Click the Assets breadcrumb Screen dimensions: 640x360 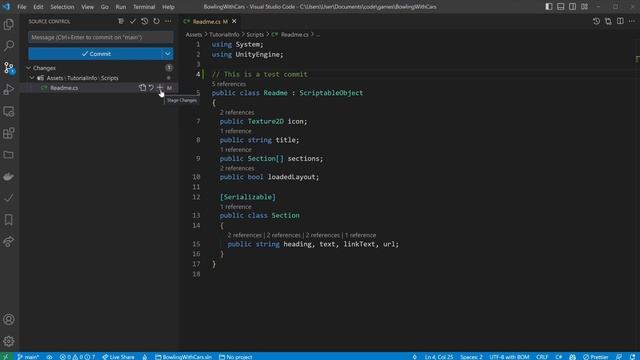pyautogui.click(x=194, y=35)
